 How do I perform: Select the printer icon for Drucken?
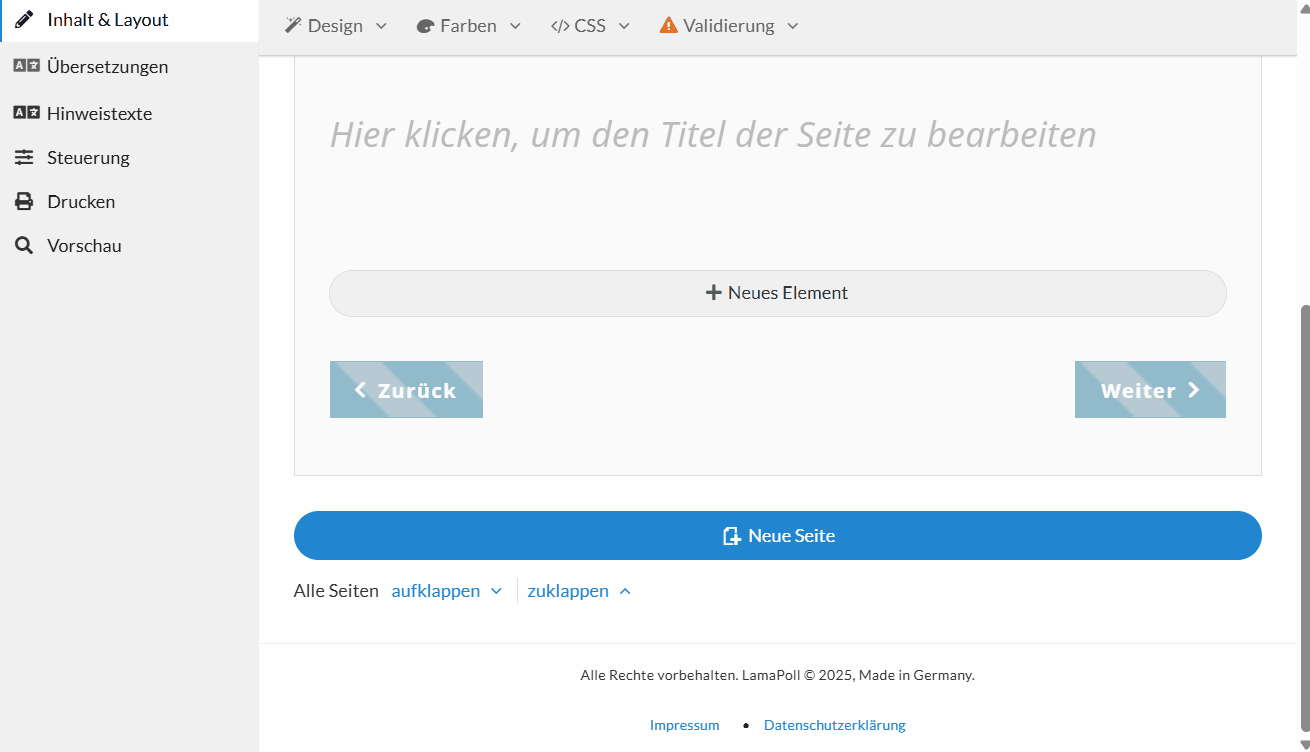23,200
